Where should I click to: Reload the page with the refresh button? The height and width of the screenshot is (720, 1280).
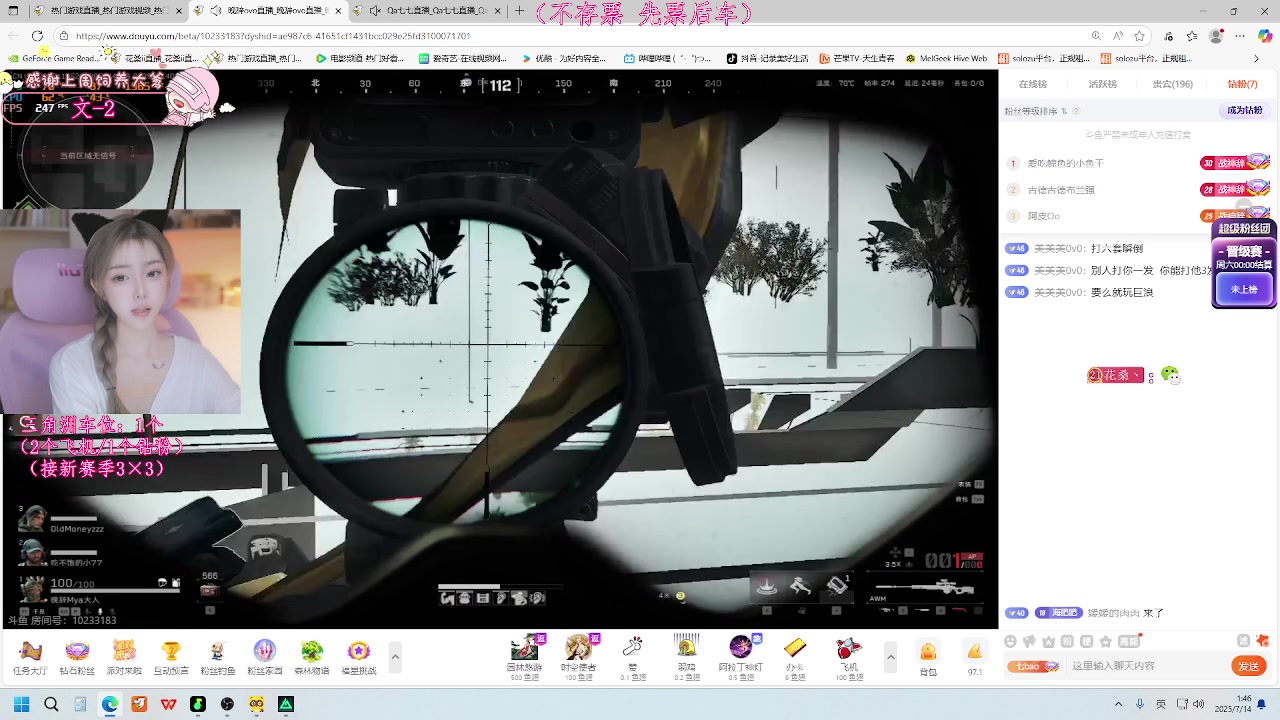point(37,36)
